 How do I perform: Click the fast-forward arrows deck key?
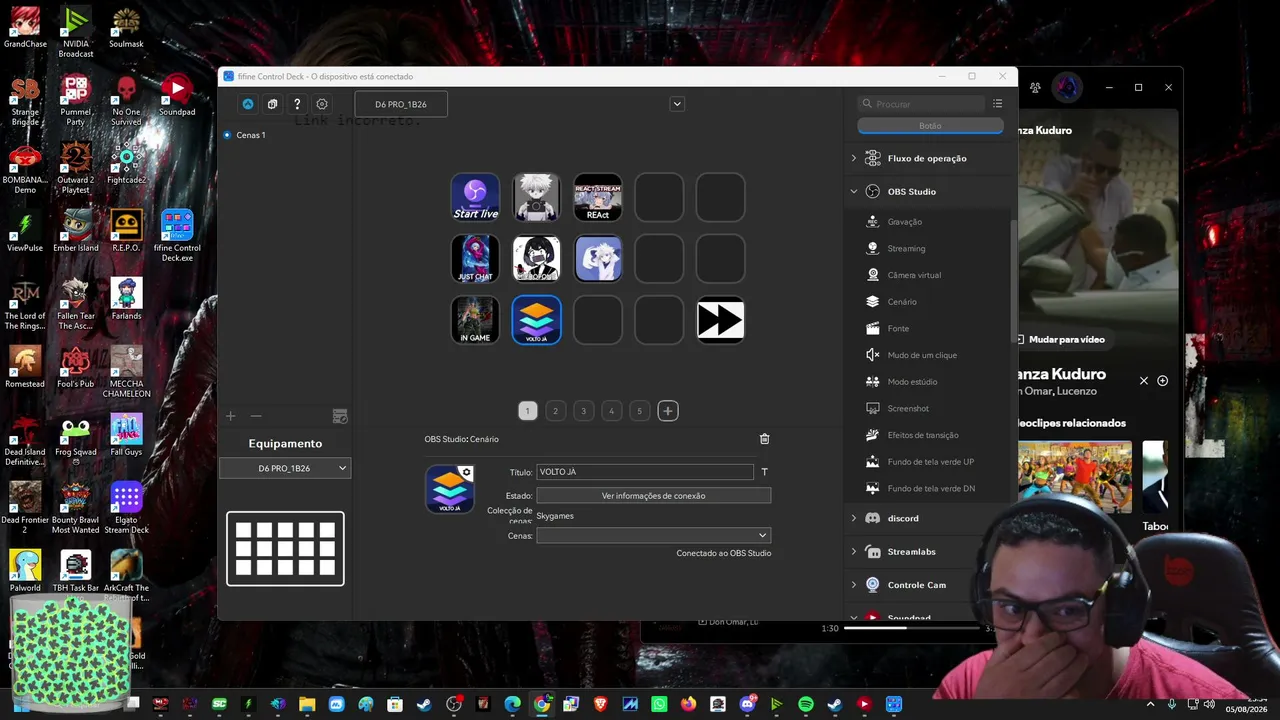pos(720,320)
